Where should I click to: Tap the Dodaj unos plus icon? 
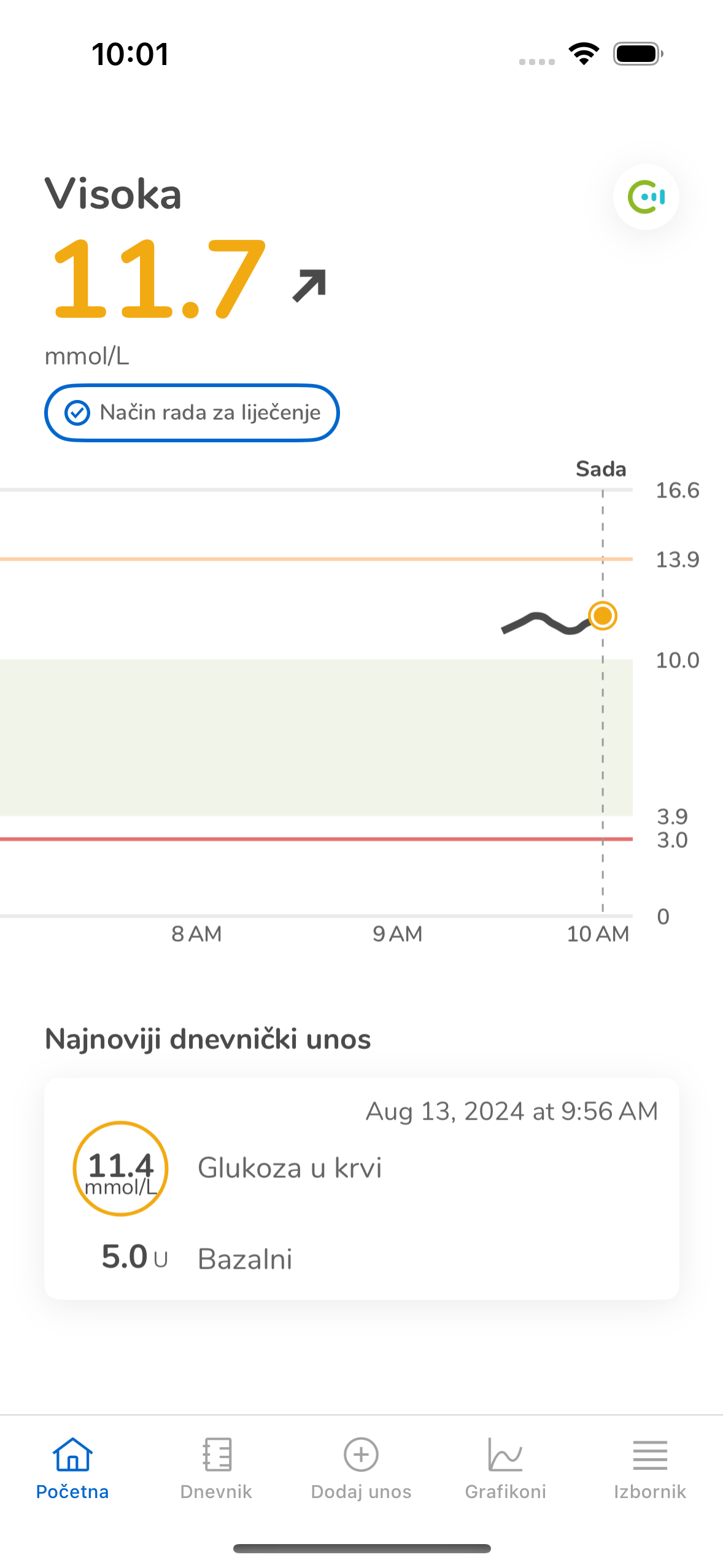(x=361, y=1454)
